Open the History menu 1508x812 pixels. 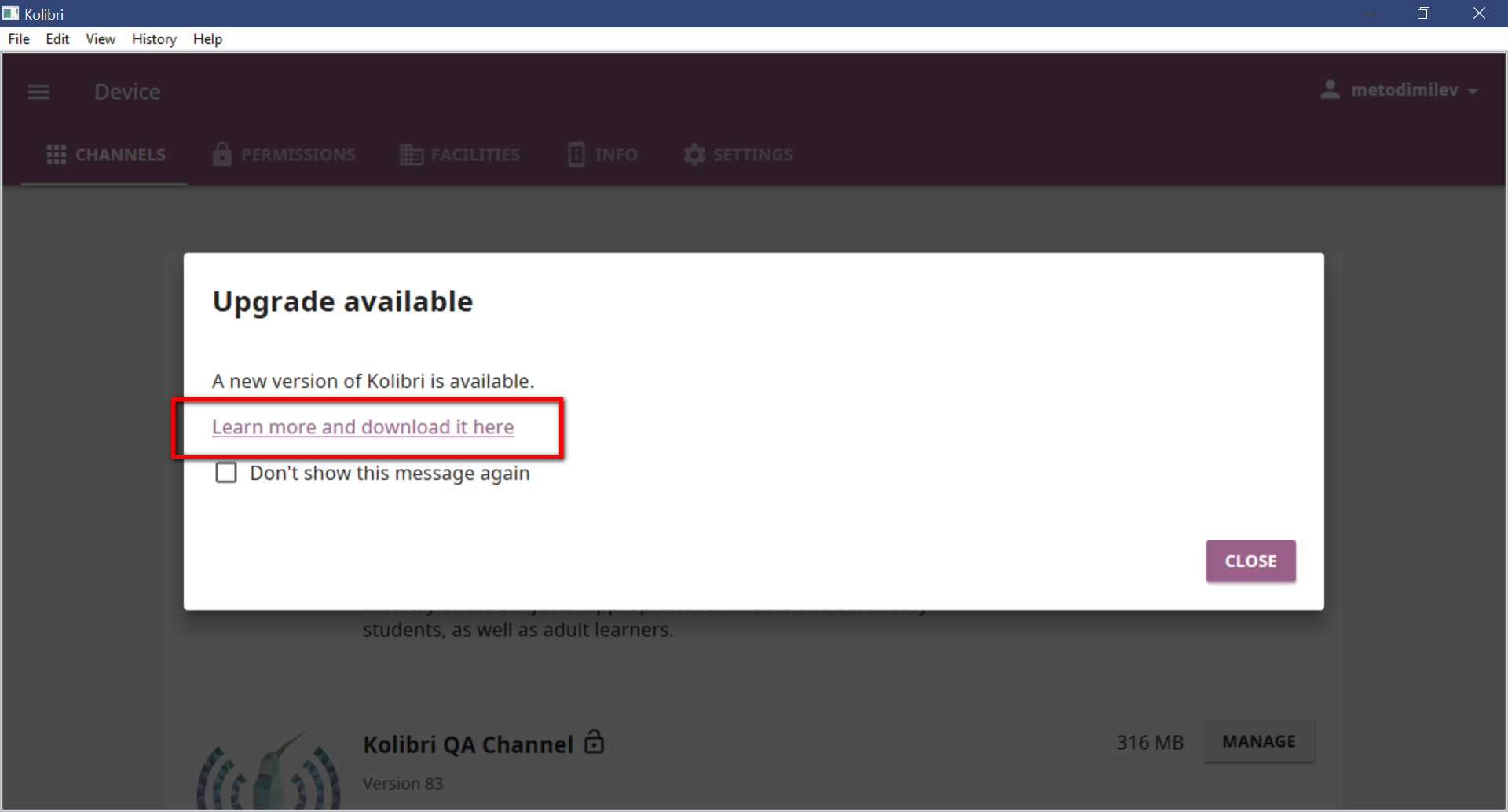[154, 39]
